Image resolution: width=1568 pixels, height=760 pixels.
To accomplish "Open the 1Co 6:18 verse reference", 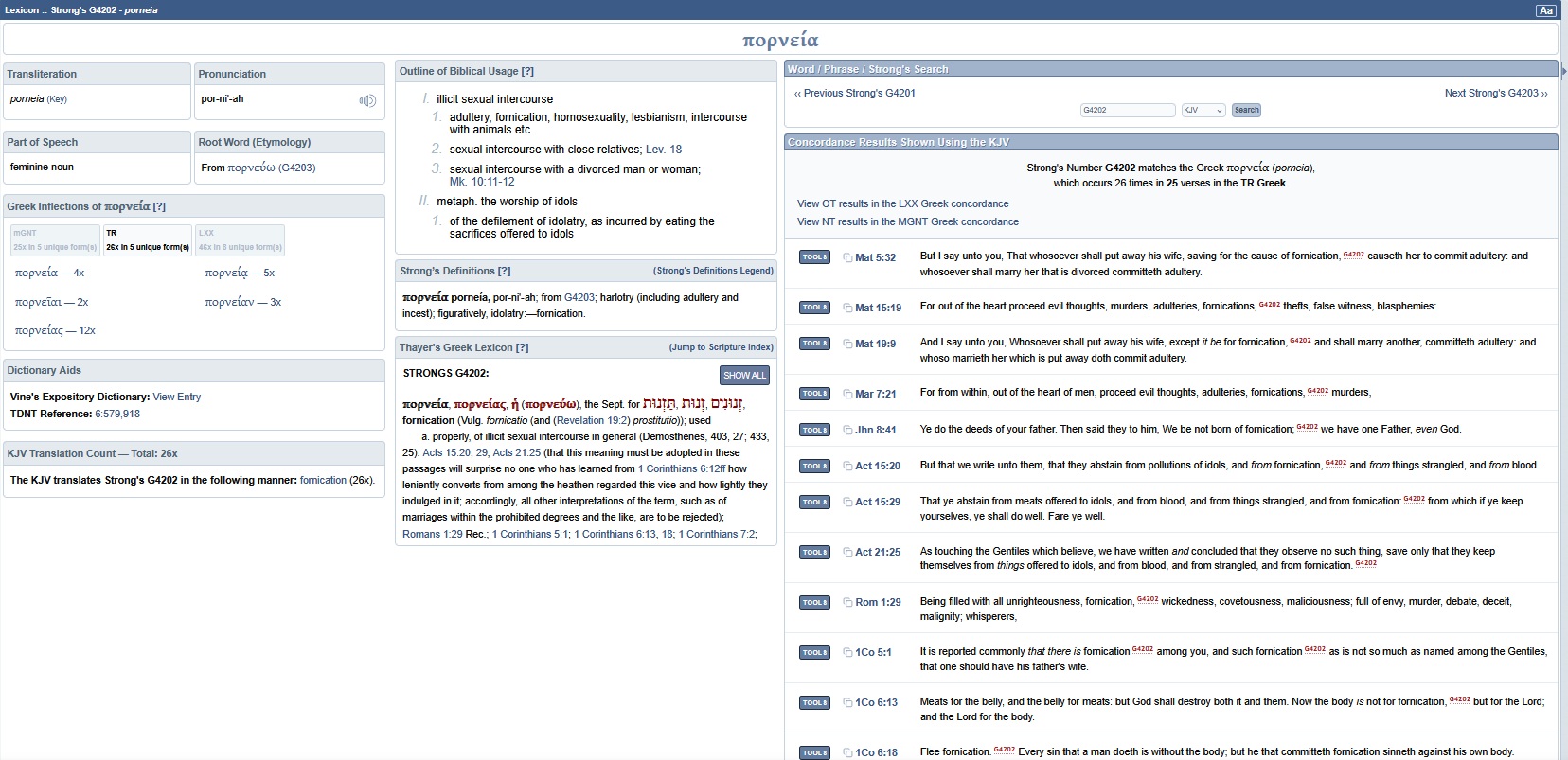I will tap(876, 752).
